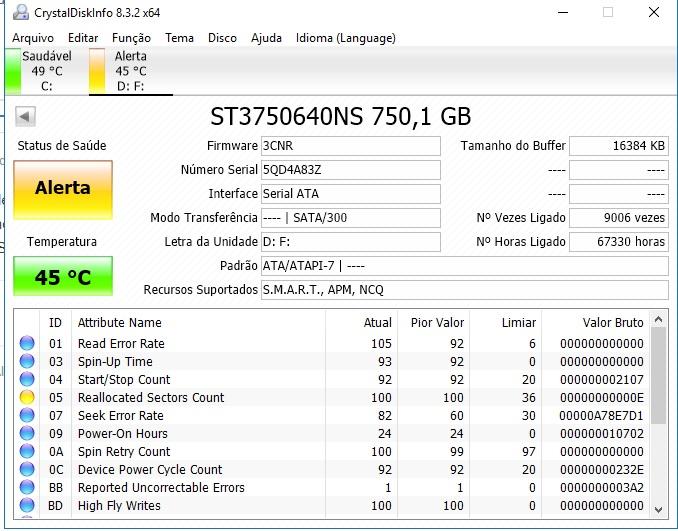This screenshot has height=531, width=678.
Task: Click the power-on count field 9006 vezes
Action: (619, 218)
